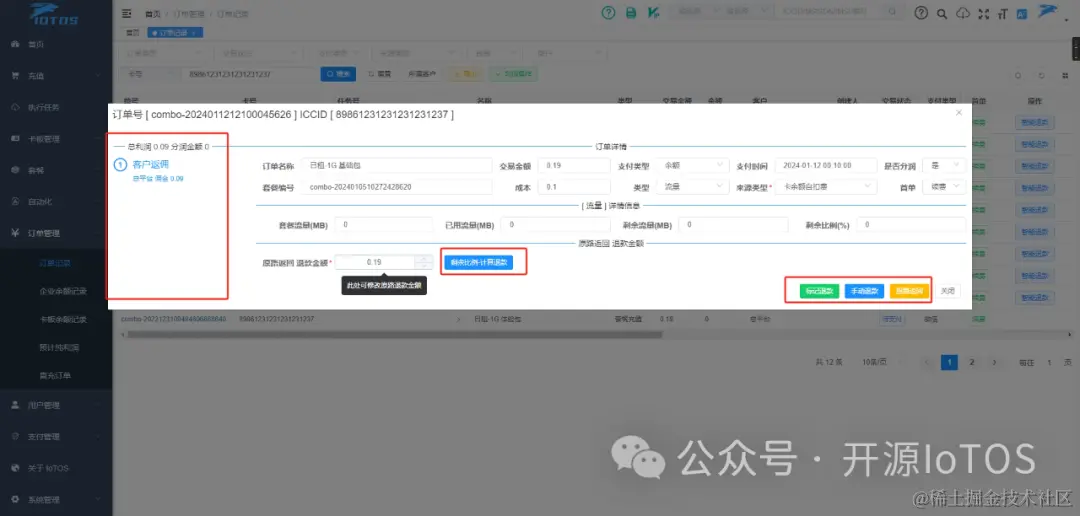Select 订单记录 submenu item
Screen dimensions: 1080x516
click(56, 262)
